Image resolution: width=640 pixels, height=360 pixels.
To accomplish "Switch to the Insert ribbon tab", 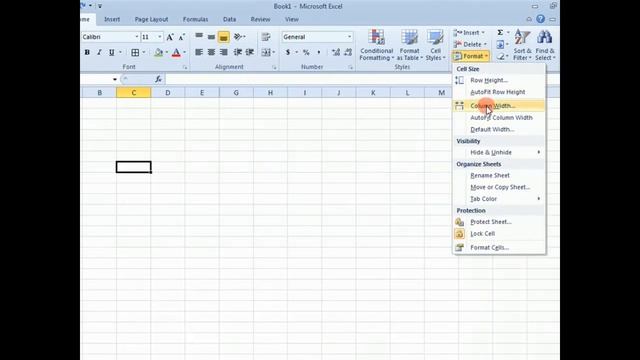I will pyautogui.click(x=112, y=19).
